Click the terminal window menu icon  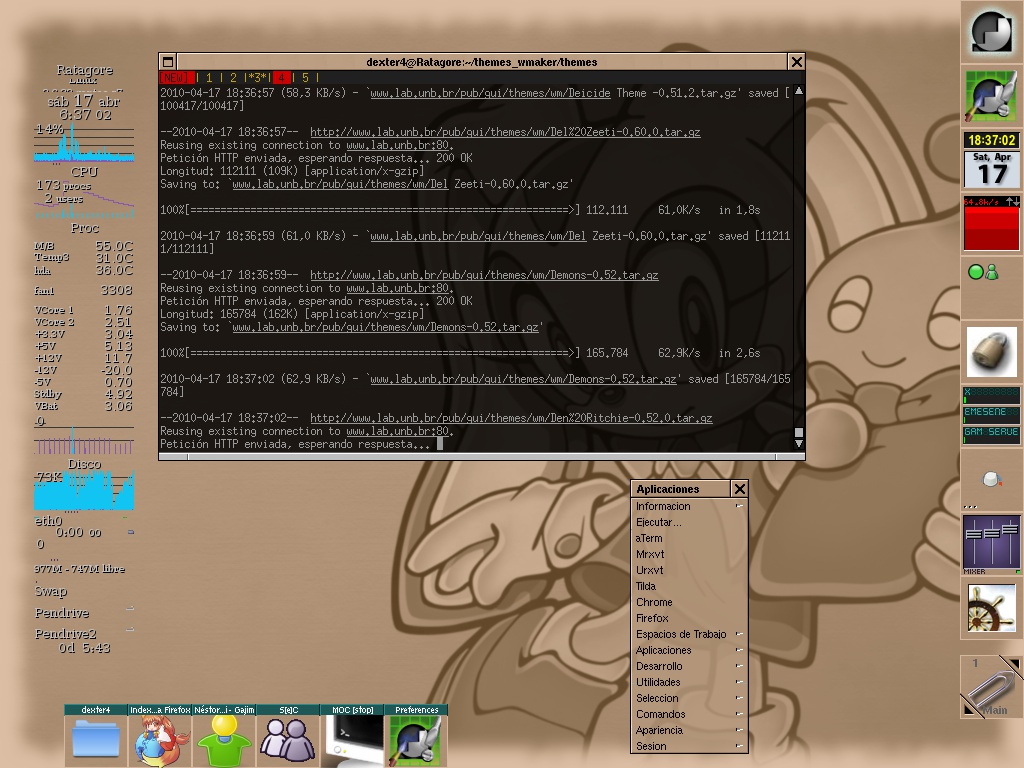click(x=168, y=62)
